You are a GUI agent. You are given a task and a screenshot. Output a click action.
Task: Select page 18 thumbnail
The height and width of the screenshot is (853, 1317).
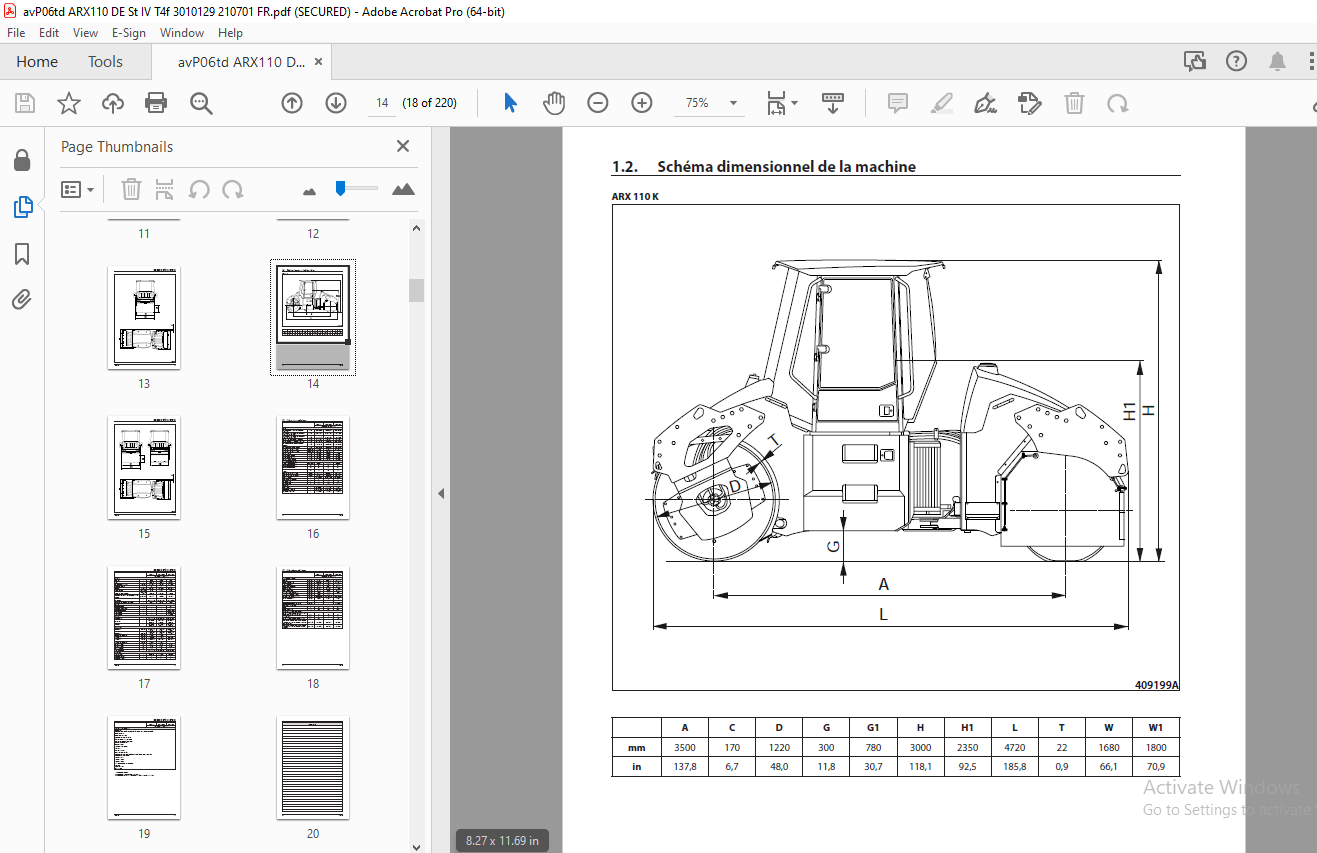pyautogui.click(x=313, y=618)
